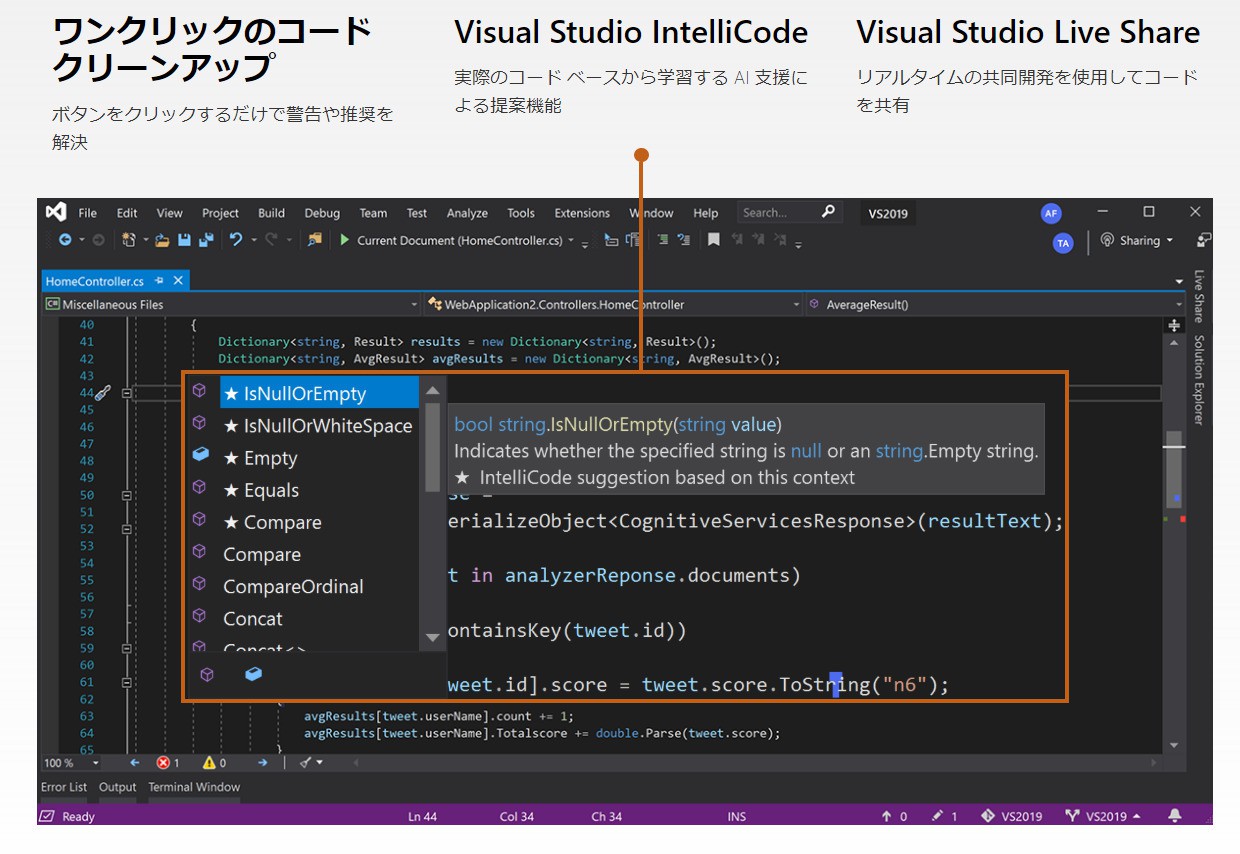Open the AverageResult() member dropdown

[x=1180, y=304]
